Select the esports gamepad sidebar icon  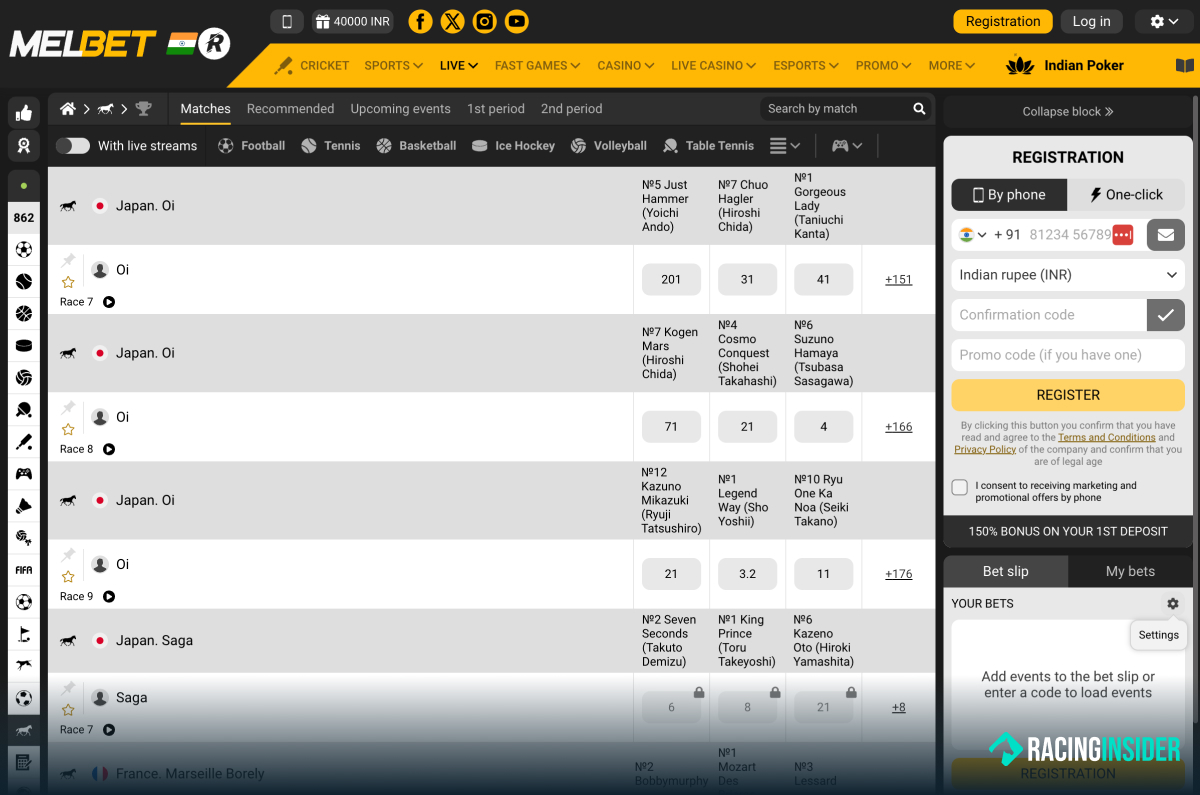24,474
